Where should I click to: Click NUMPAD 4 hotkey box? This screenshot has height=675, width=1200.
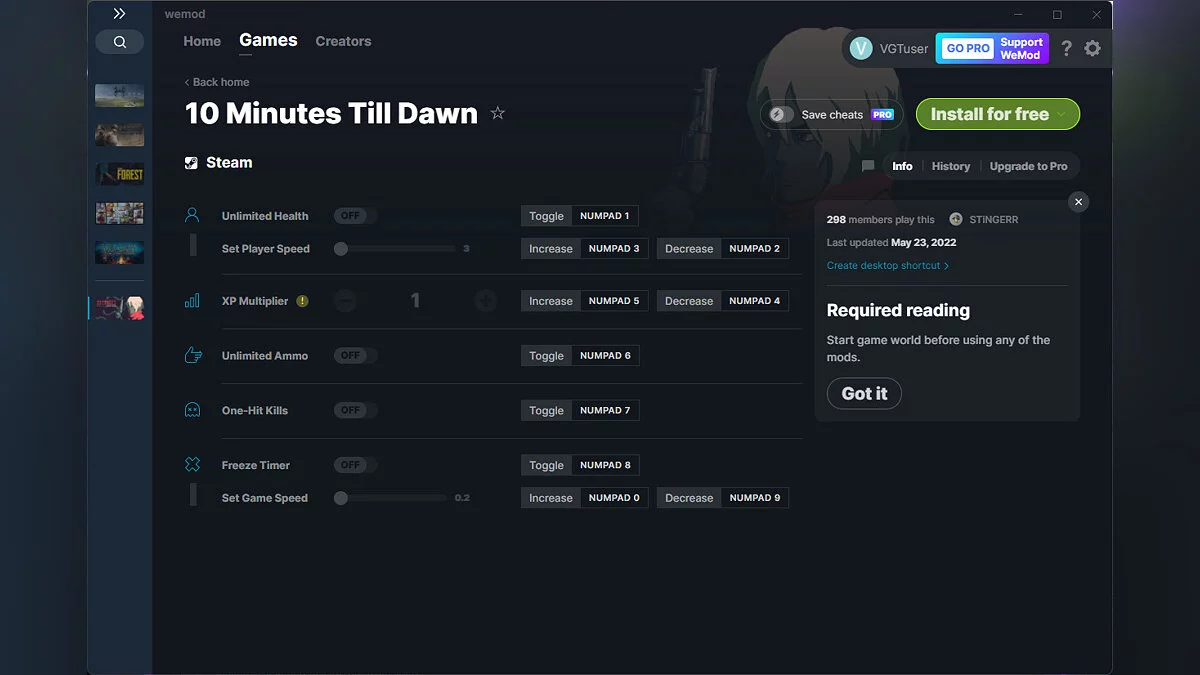pos(755,301)
